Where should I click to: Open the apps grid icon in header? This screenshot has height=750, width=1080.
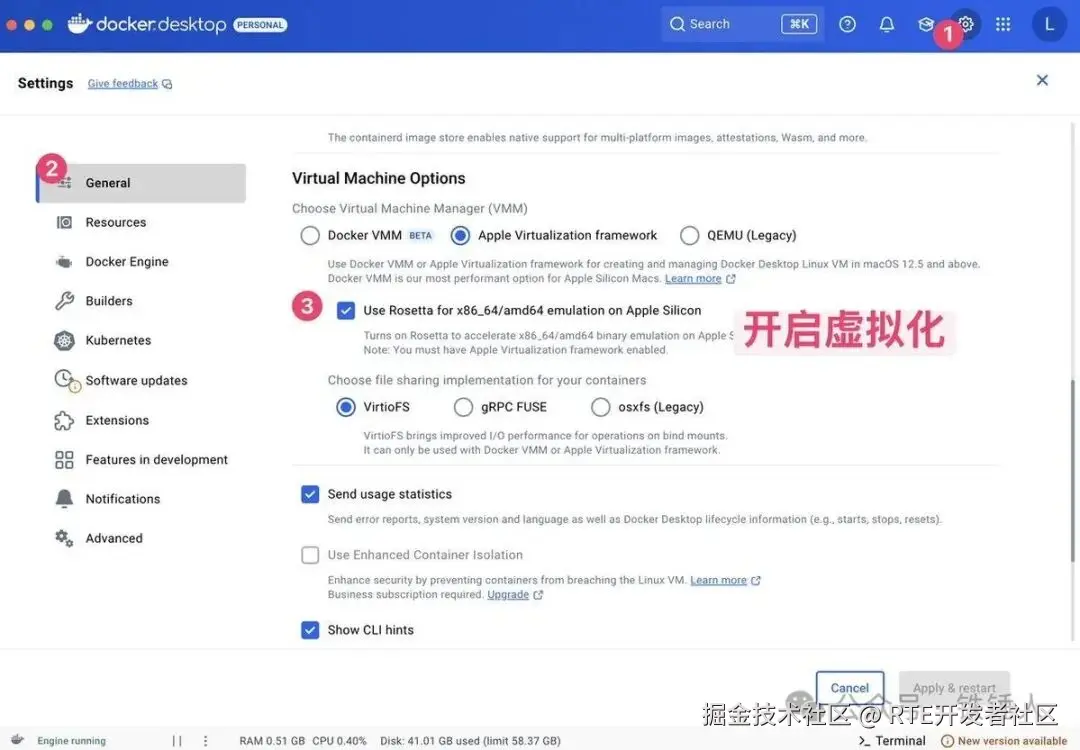tap(1003, 24)
